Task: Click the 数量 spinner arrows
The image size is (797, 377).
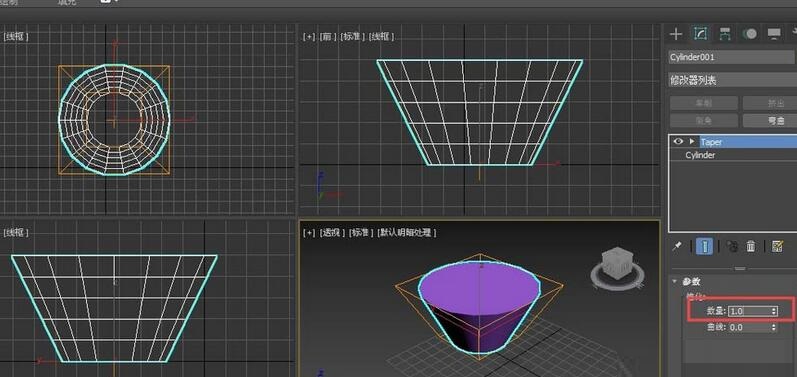Action: click(774, 311)
